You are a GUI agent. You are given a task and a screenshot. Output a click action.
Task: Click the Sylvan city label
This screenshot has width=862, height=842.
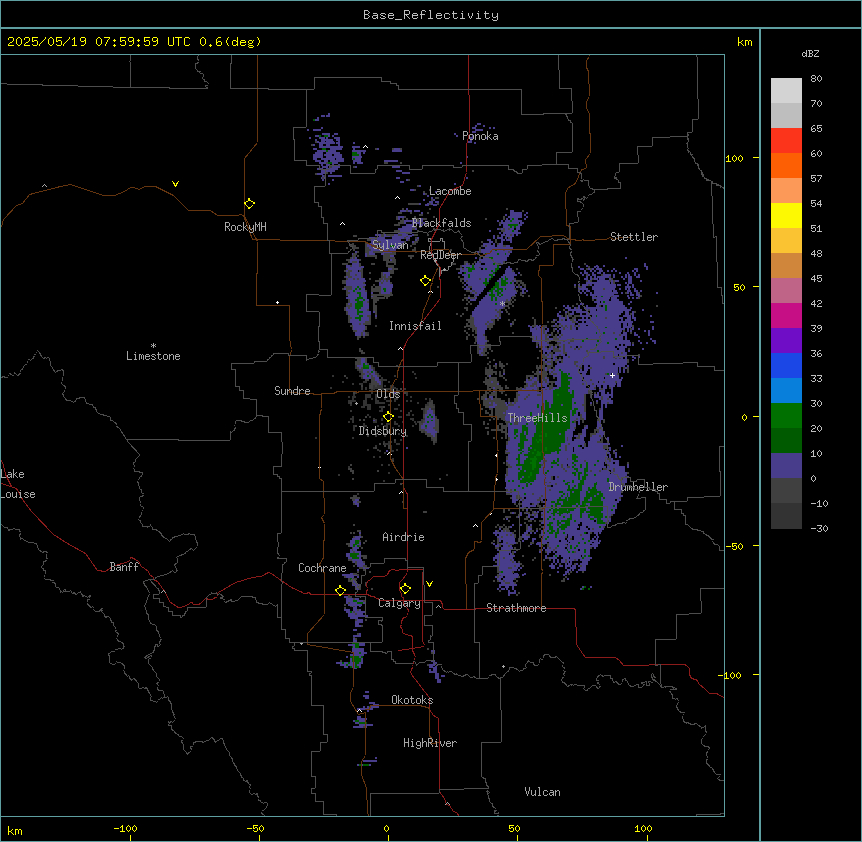390,245
